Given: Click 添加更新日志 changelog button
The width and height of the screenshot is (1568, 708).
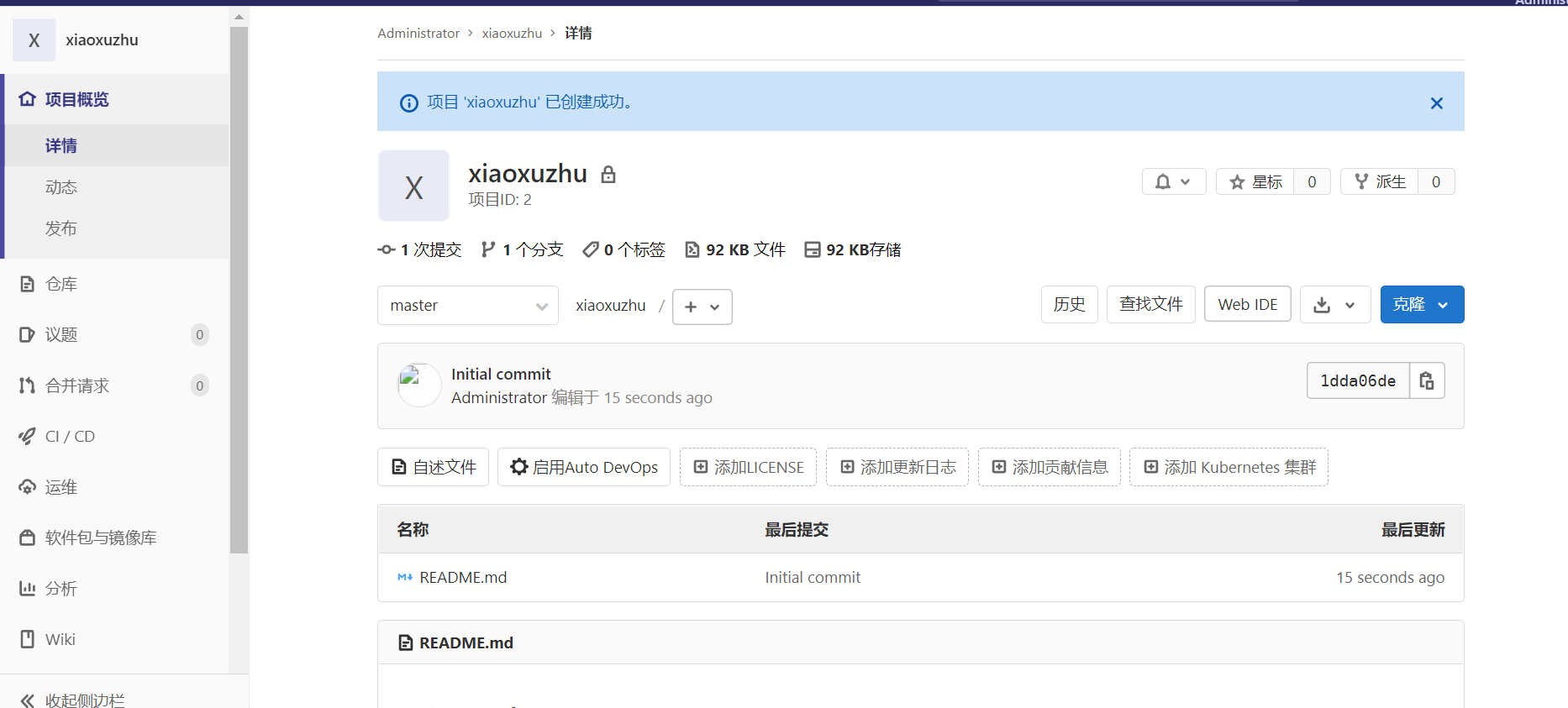Looking at the screenshot, I should click(x=897, y=467).
